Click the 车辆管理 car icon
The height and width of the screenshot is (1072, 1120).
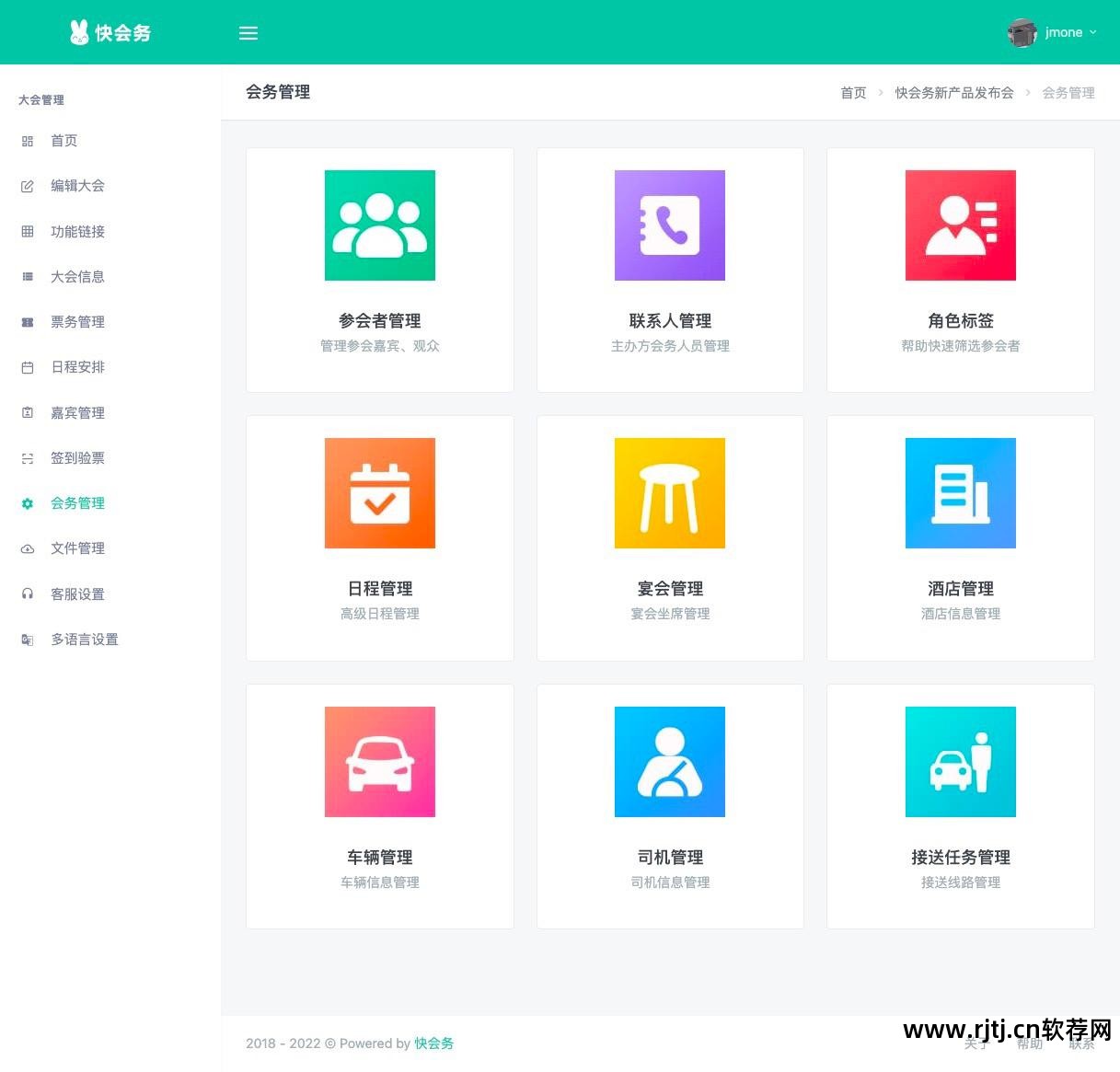pyautogui.click(x=379, y=761)
